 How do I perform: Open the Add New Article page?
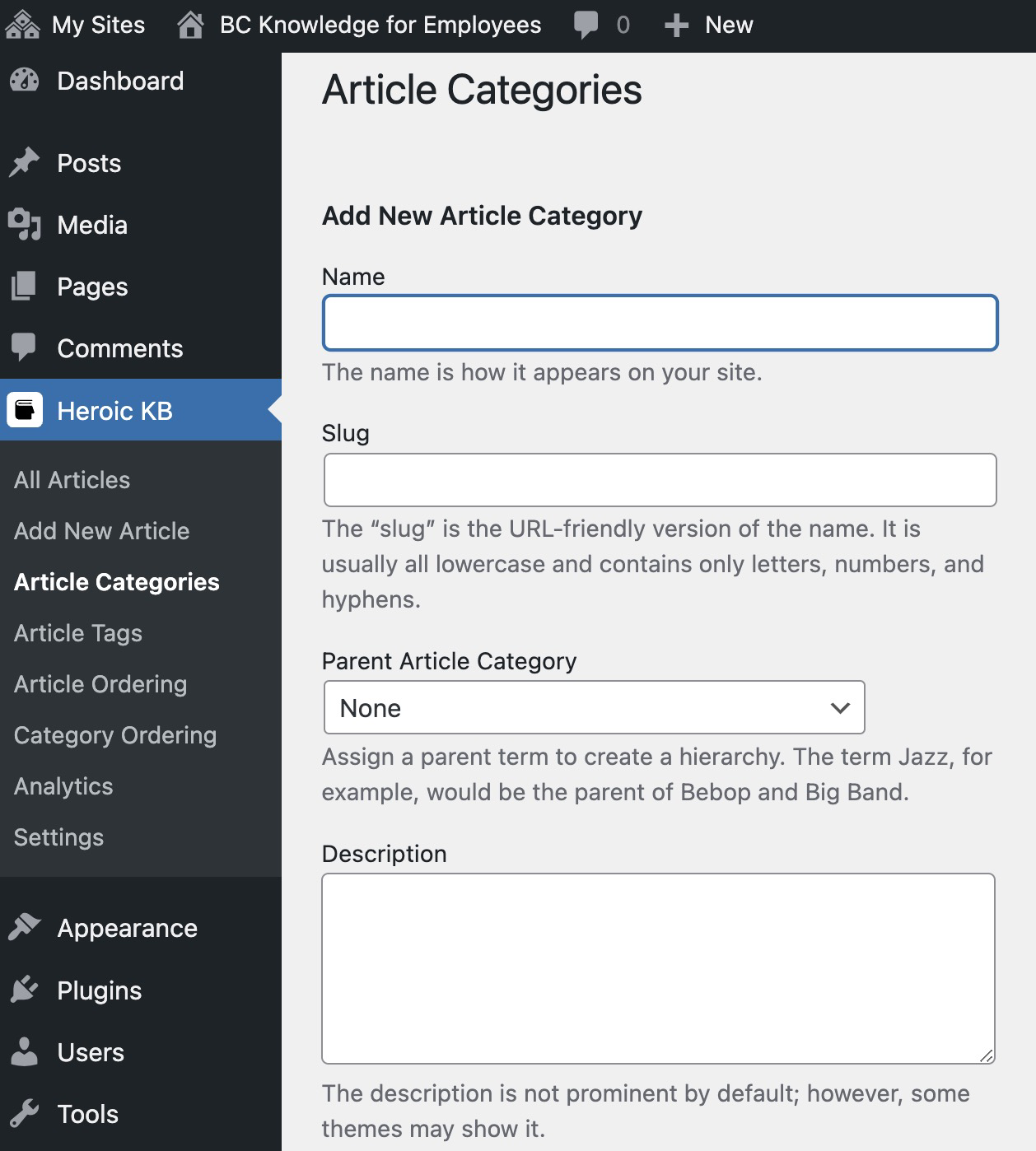(100, 531)
